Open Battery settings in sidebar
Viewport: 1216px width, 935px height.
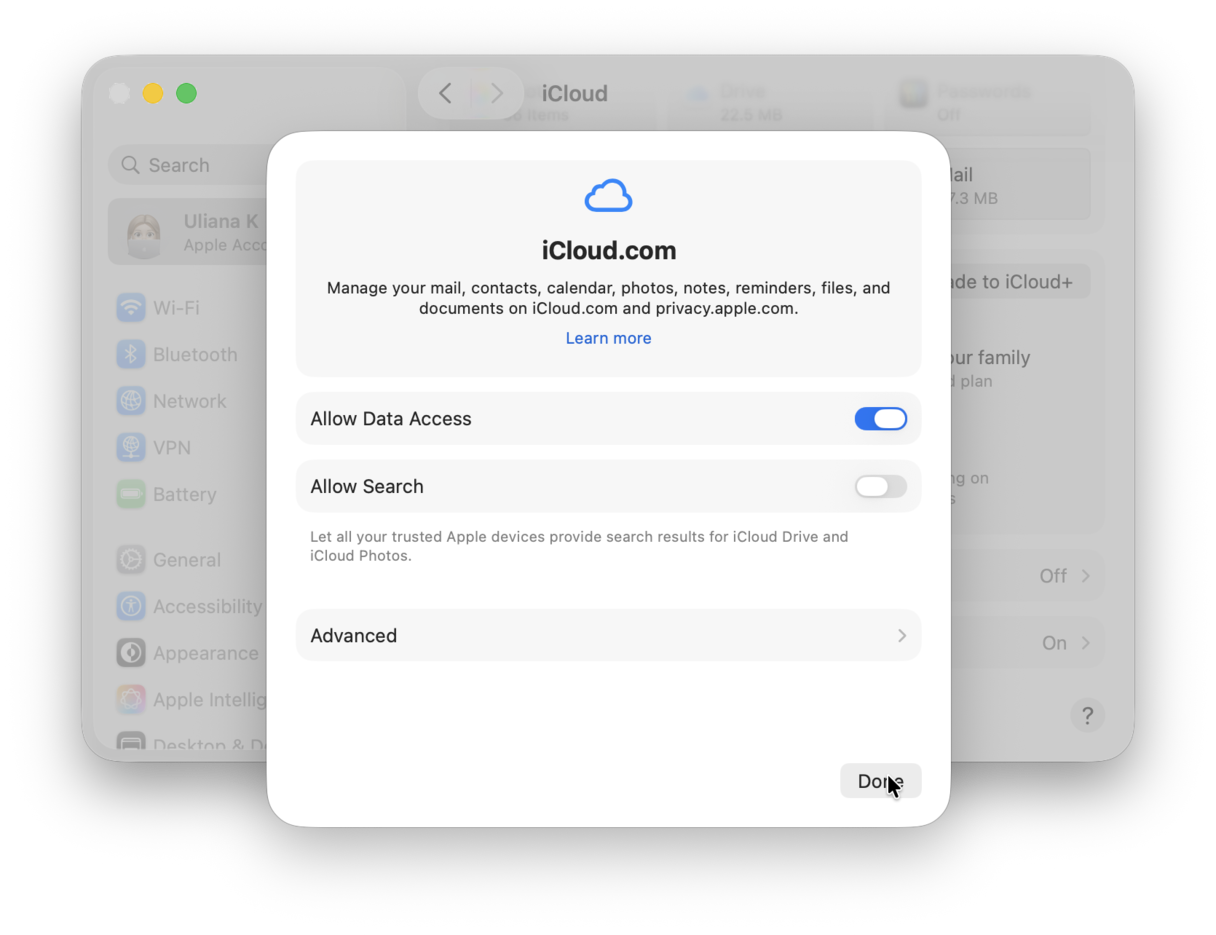[184, 494]
